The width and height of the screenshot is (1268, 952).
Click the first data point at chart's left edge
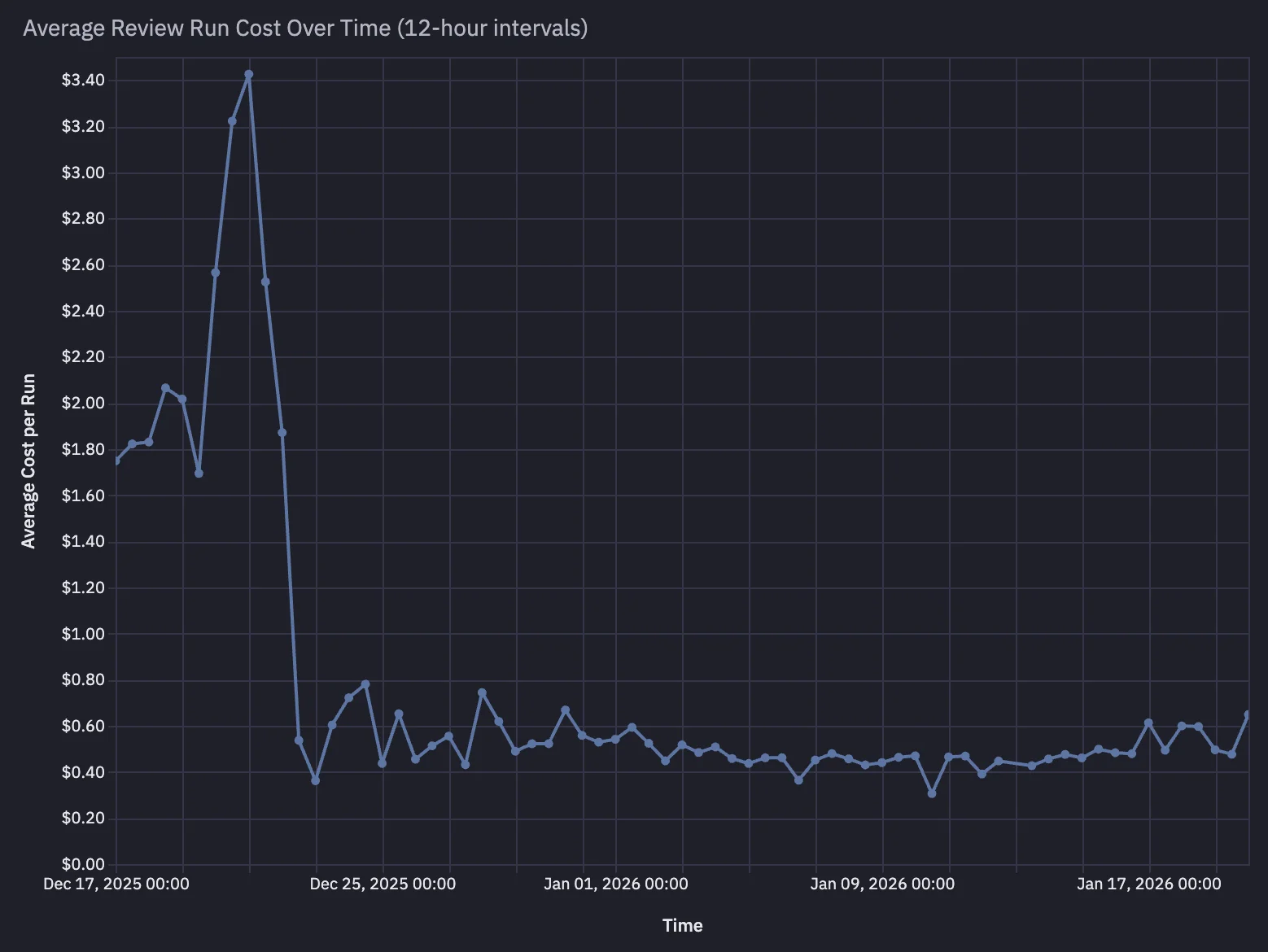click(116, 461)
